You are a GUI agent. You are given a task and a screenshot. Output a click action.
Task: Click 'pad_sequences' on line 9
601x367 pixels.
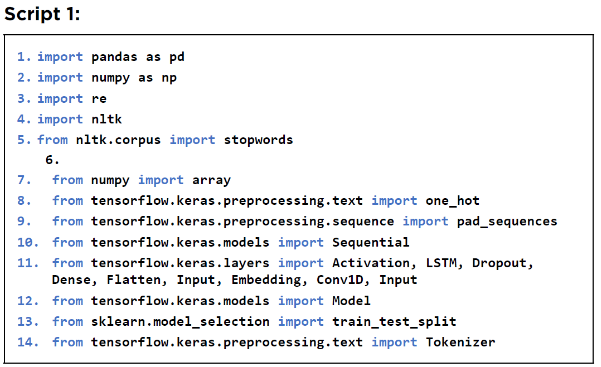[507, 221]
